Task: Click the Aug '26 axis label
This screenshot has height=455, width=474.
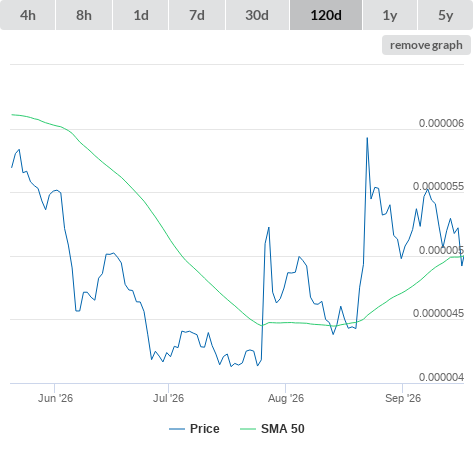Action: 286,398
